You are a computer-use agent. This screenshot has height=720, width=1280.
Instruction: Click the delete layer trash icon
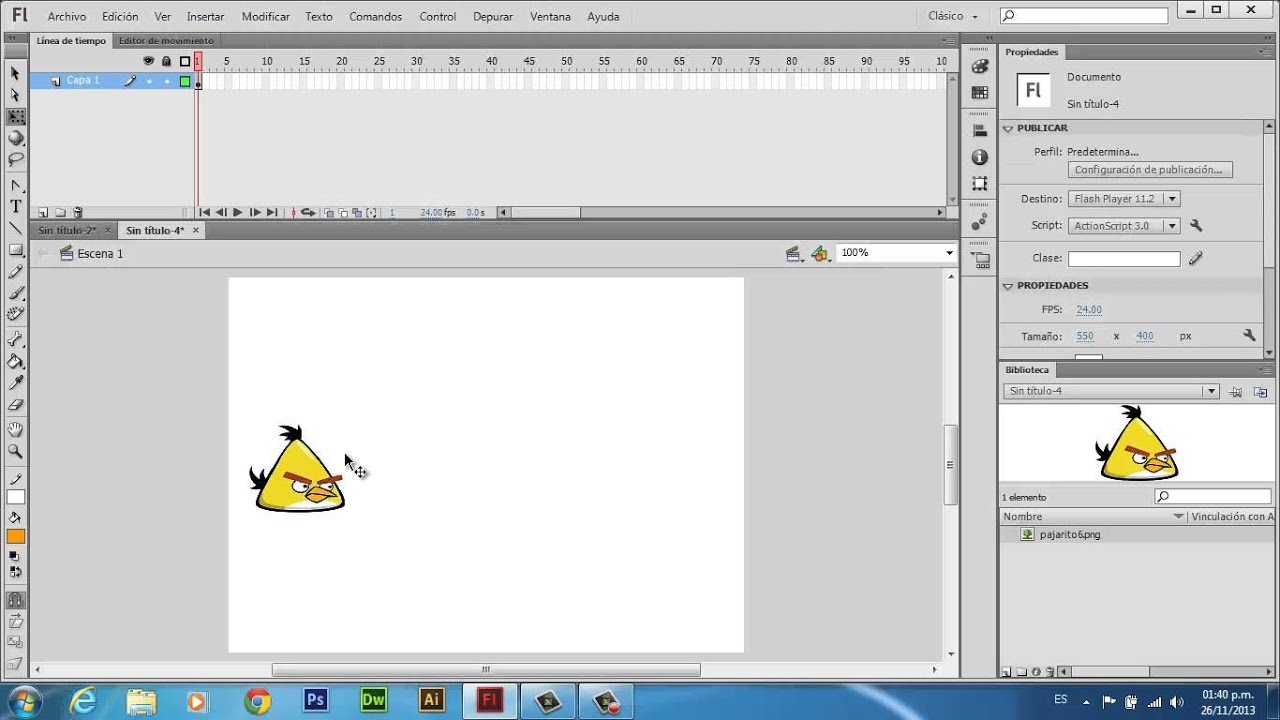click(x=78, y=213)
